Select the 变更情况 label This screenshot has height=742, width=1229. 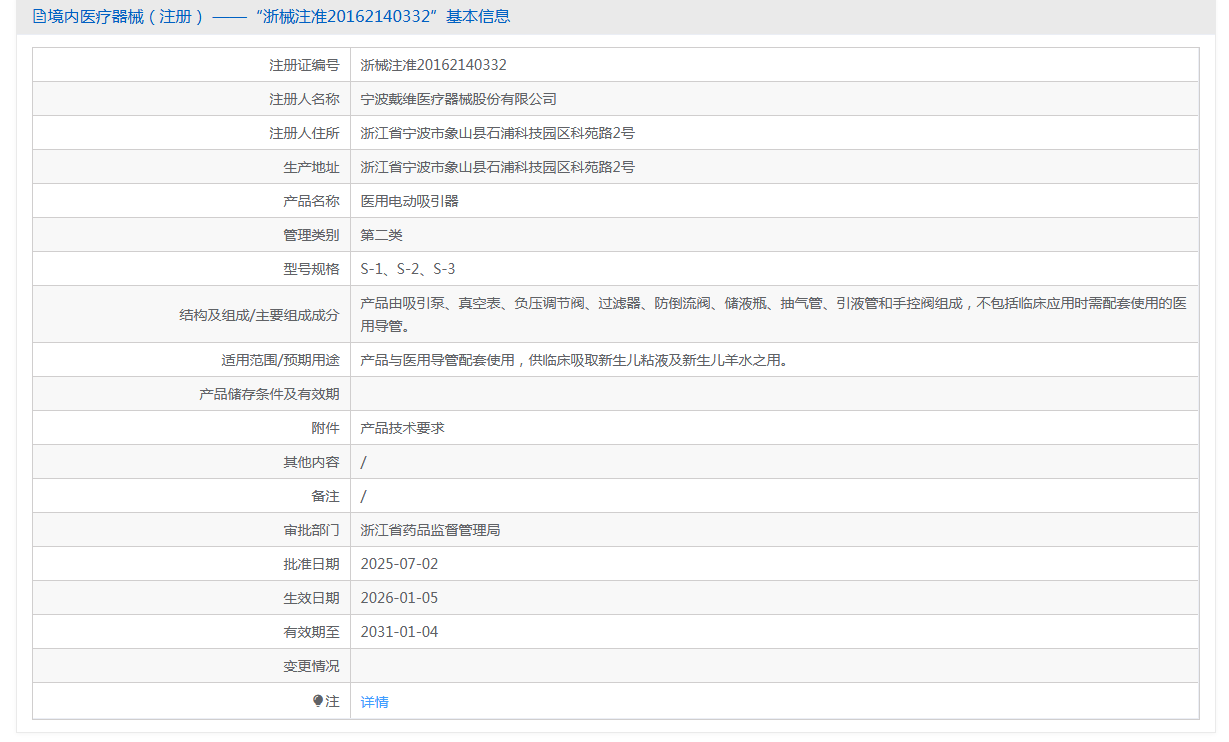click(311, 666)
